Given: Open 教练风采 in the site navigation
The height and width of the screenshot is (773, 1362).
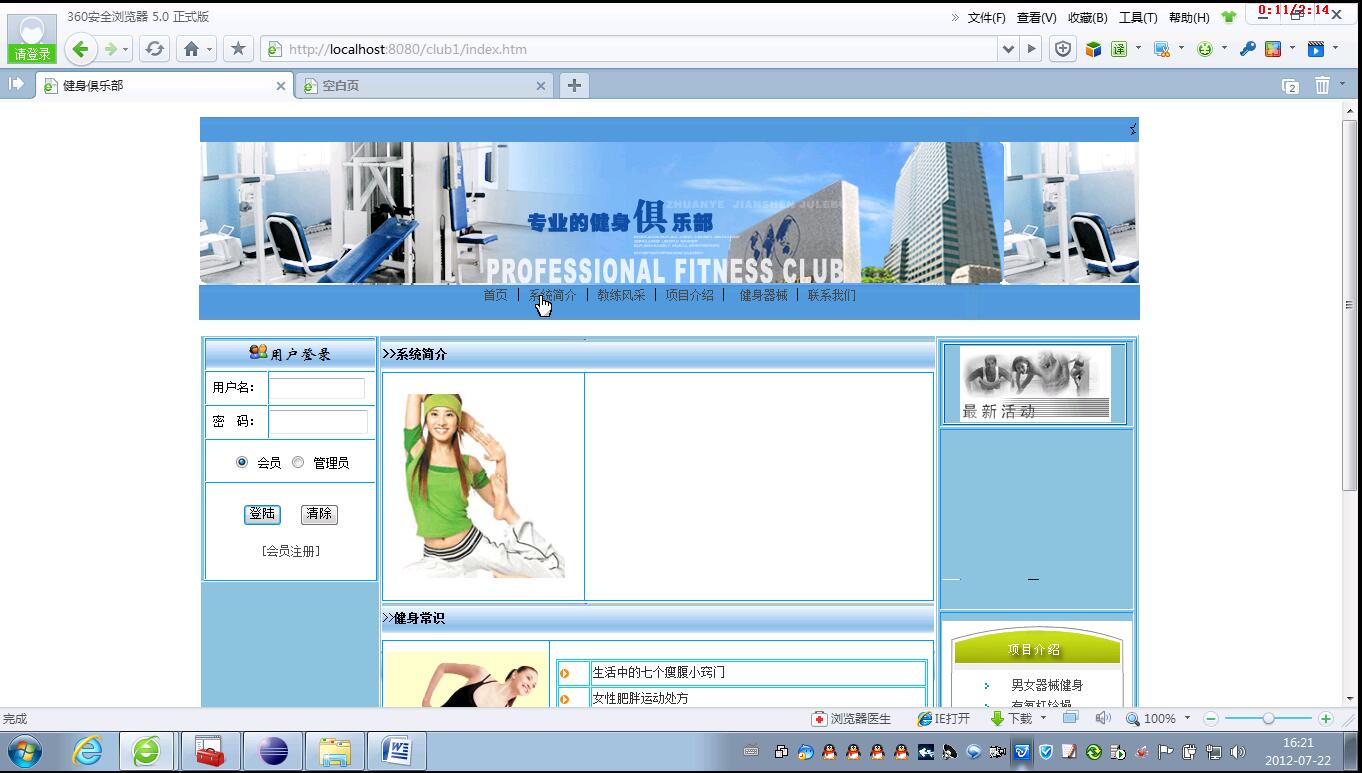Looking at the screenshot, I should [621, 295].
